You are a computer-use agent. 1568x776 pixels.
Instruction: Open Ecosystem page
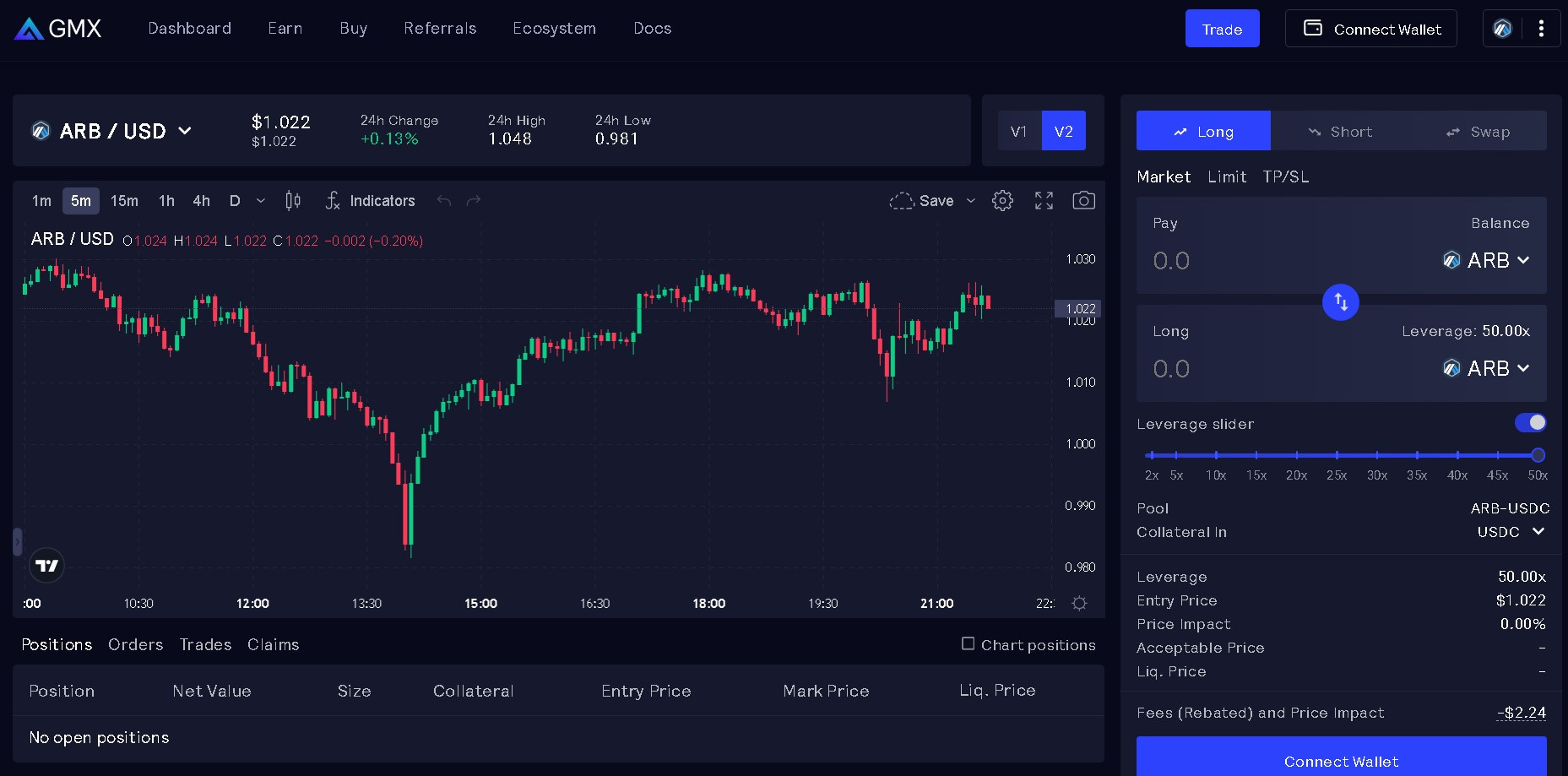click(x=554, y=29)
